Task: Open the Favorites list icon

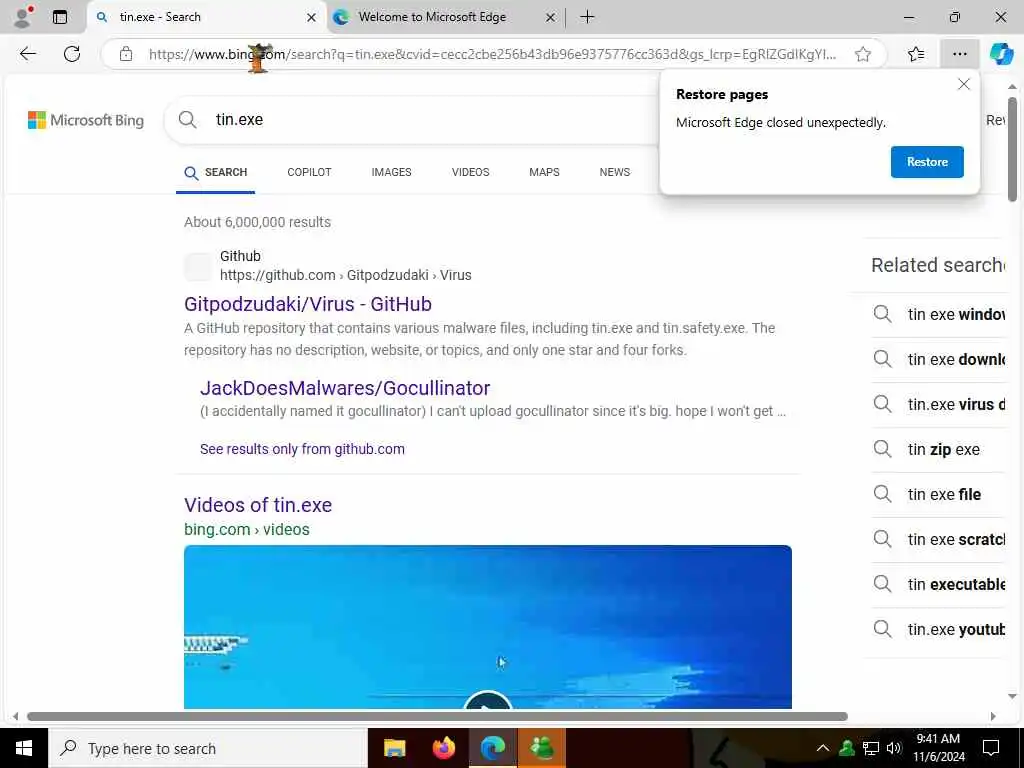Action: (916, 54)
